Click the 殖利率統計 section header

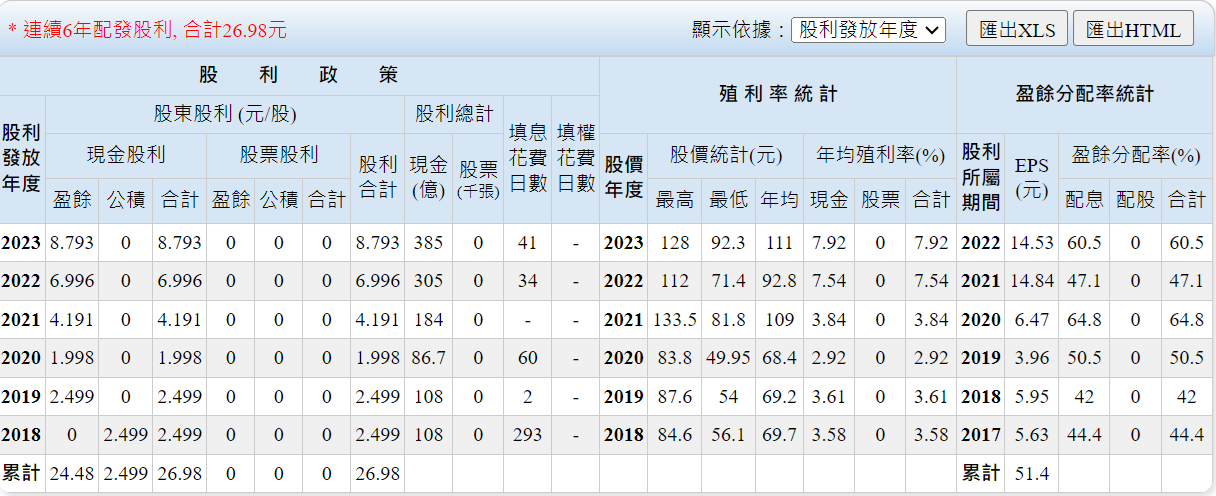tap(777, 94)
